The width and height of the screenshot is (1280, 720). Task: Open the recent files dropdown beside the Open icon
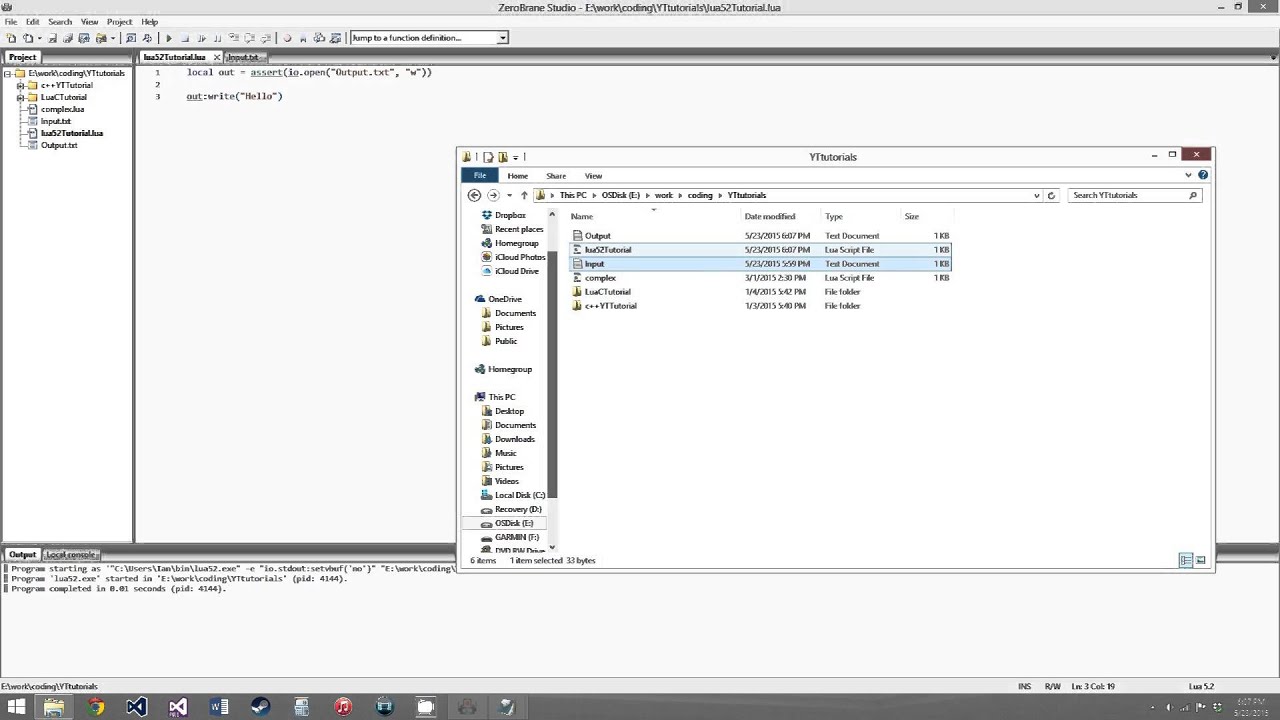point(39,38)
